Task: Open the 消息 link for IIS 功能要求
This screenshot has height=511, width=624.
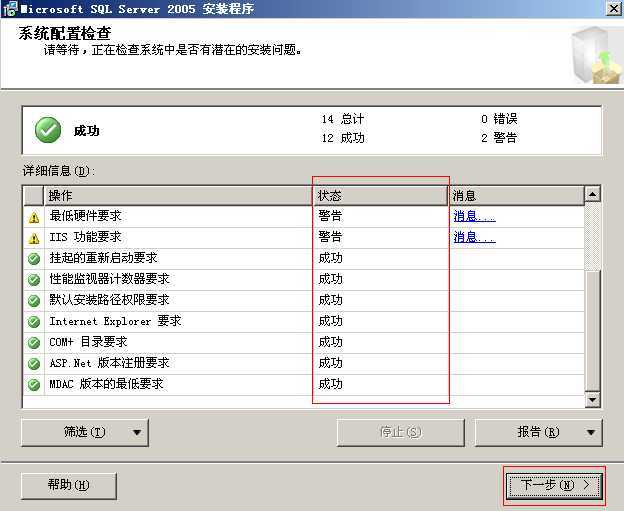Action: point(474,237)
